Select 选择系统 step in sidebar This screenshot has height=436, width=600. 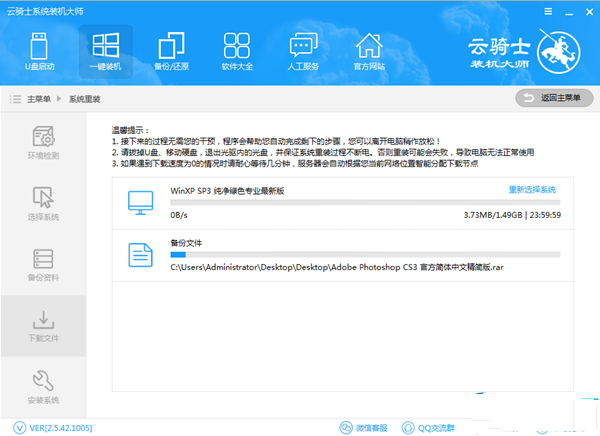click(x=43, y=204)
